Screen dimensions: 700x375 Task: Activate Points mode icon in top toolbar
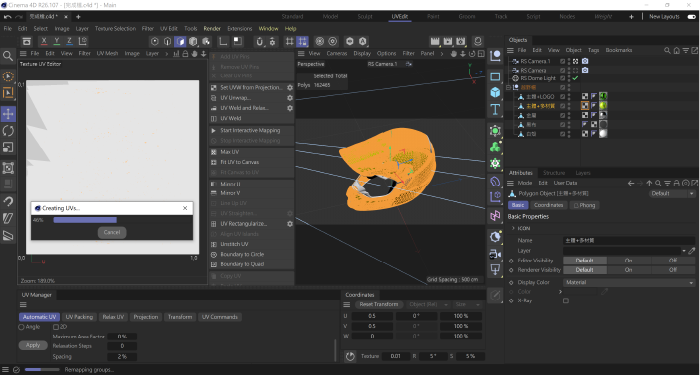coord(155,42)
